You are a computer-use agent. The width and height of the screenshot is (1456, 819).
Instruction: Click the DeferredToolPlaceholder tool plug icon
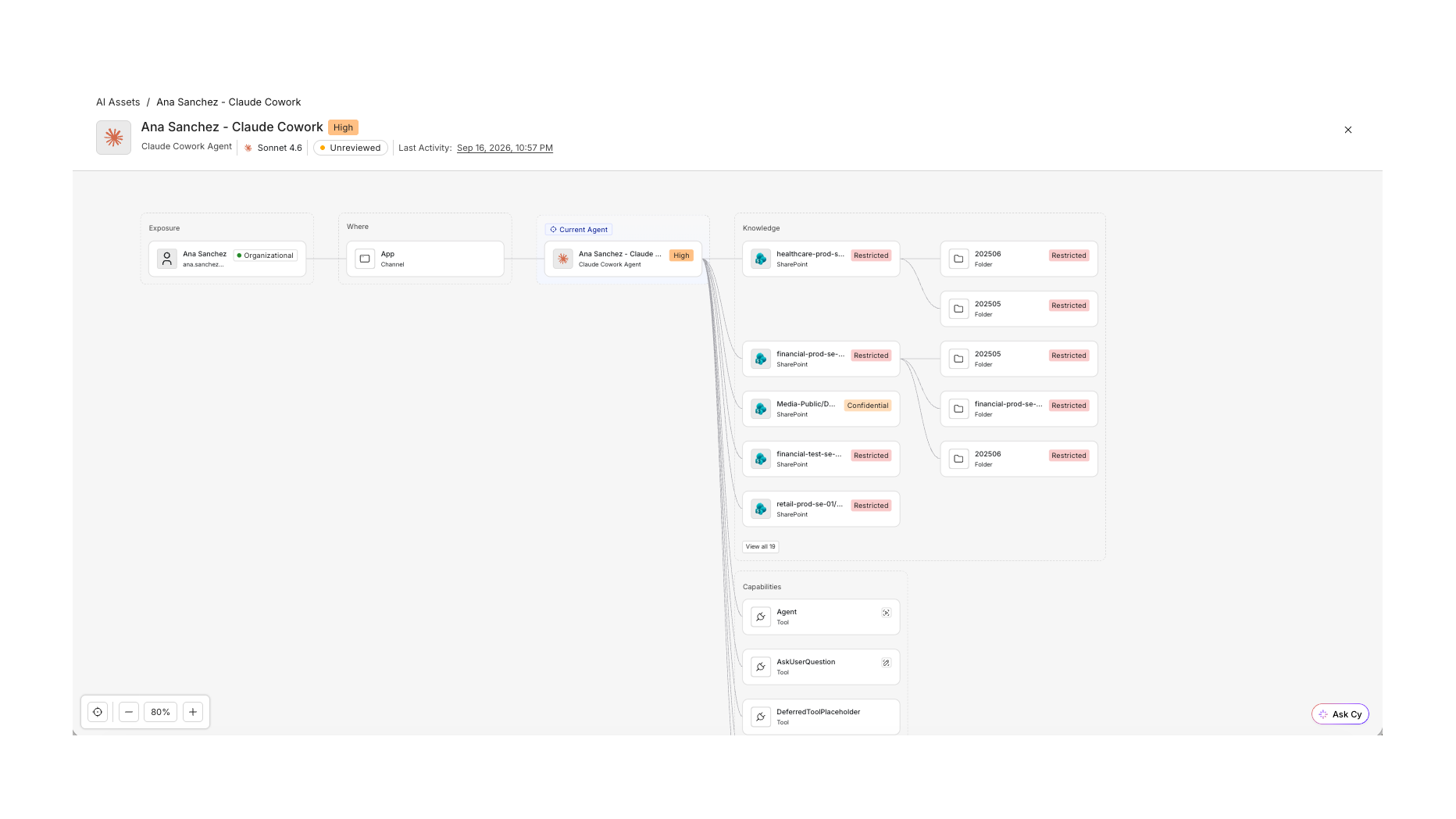761,717
